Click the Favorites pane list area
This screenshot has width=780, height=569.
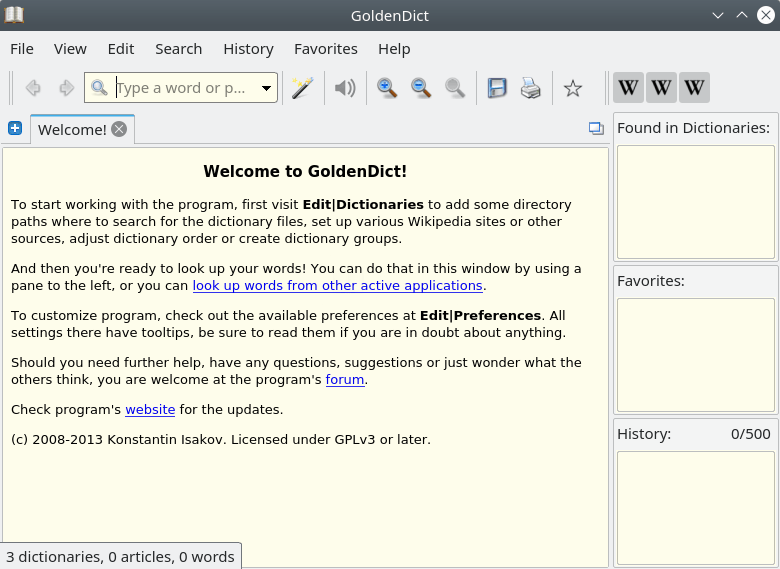(696, 355)
